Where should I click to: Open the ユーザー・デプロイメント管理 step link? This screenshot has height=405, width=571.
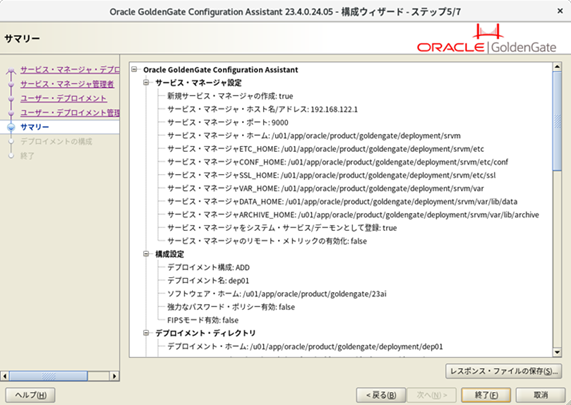point(70,113)
